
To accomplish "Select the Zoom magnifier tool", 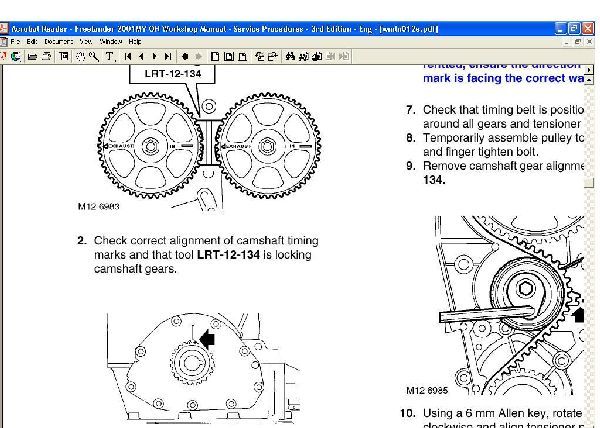I will pos(94,57).
